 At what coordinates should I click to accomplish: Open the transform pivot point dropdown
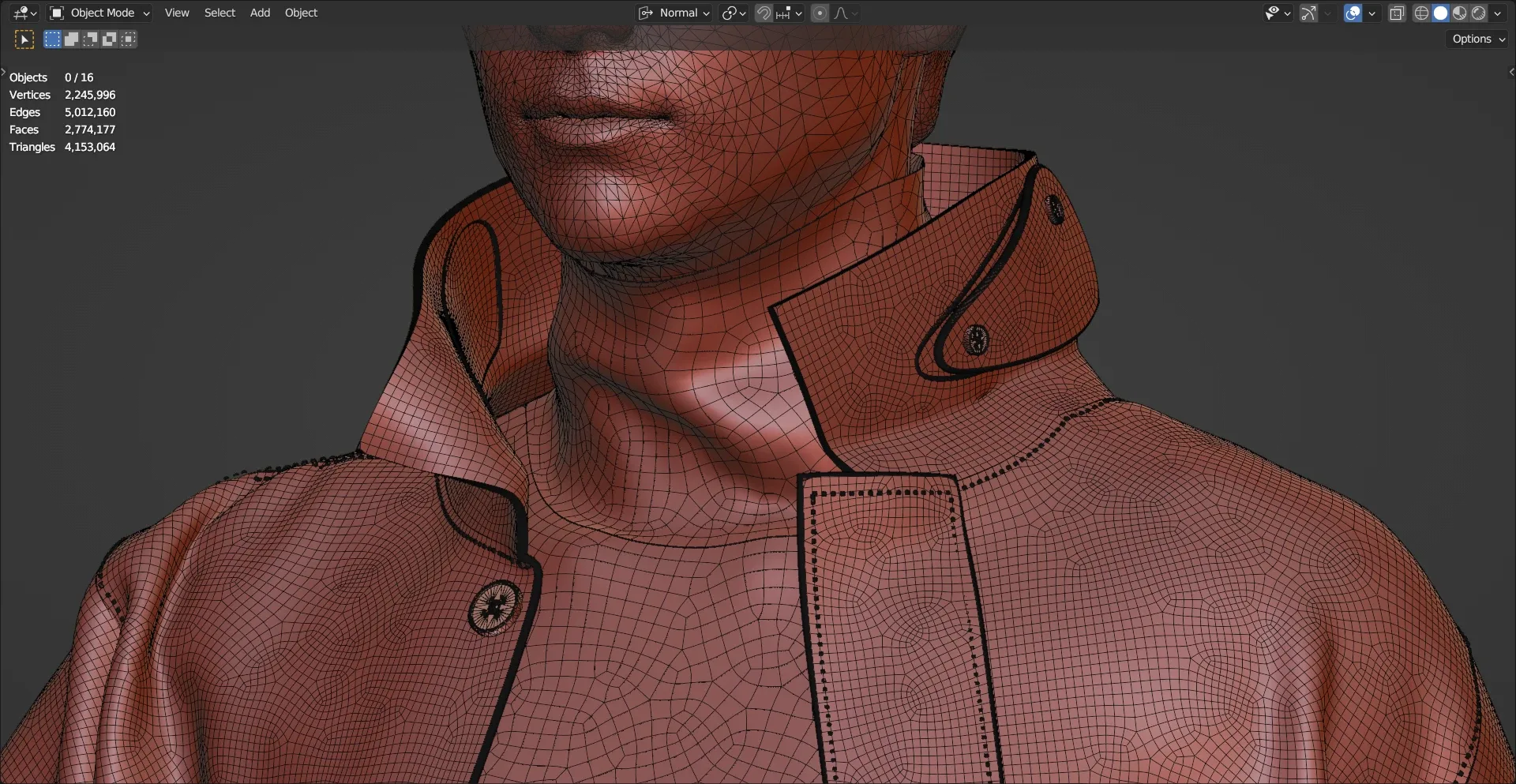[x=734, y=13]
